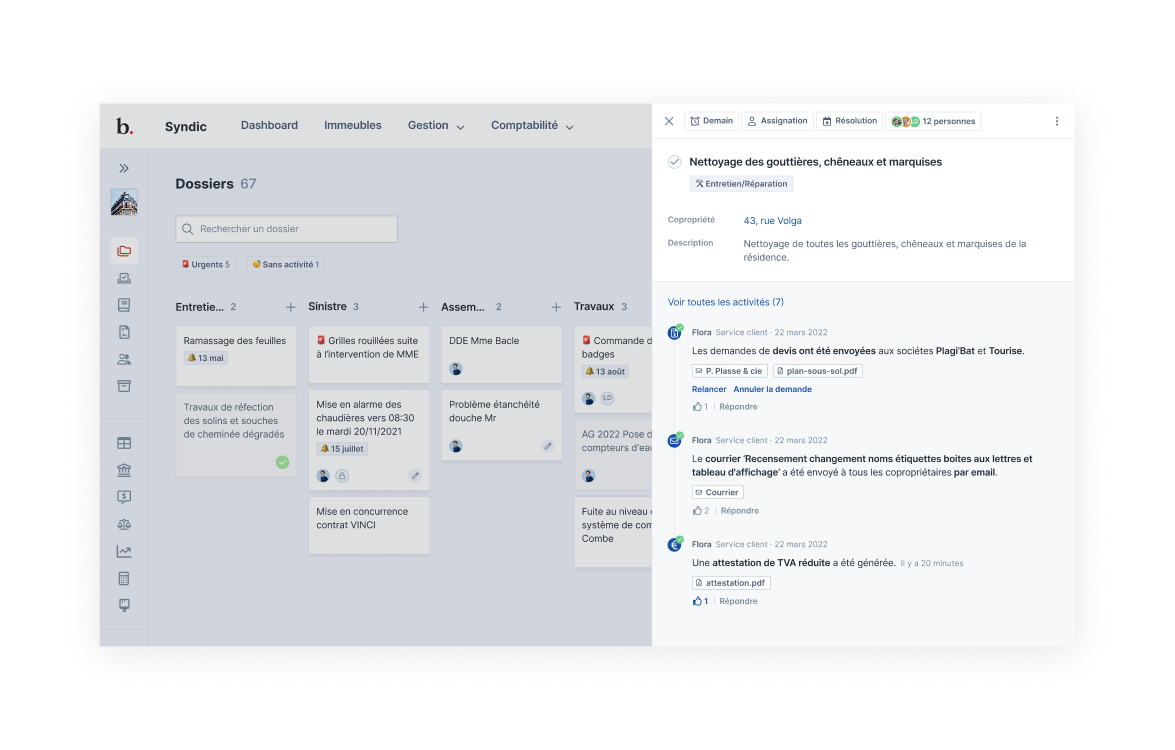Screen dimensions: 1175x750
Task: Like the courrier Recensement activity
Action: pyautogui.click(x=701, y=511)
